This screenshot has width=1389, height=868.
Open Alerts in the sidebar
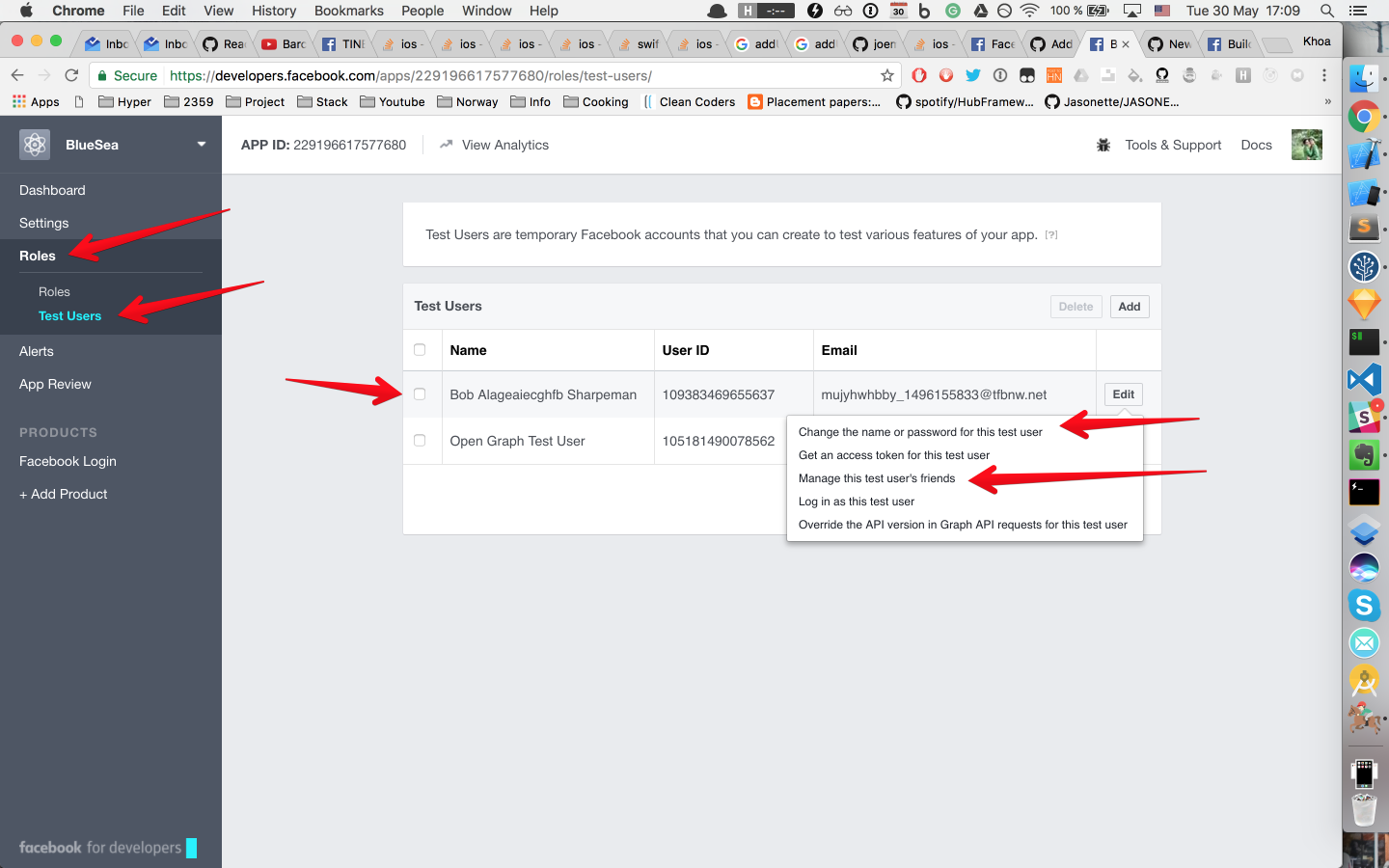coord(37,351)
